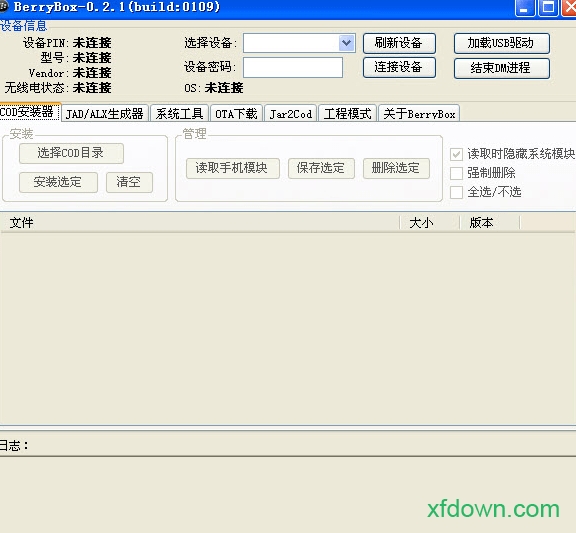Viewport: 576px width, 533px height.
Task: Open the 工程模式 tab
Action: click(x=348, y=114)
